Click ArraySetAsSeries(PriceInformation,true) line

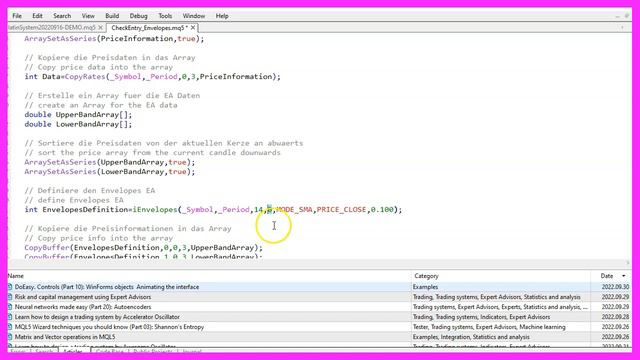(x=114, y=39)
